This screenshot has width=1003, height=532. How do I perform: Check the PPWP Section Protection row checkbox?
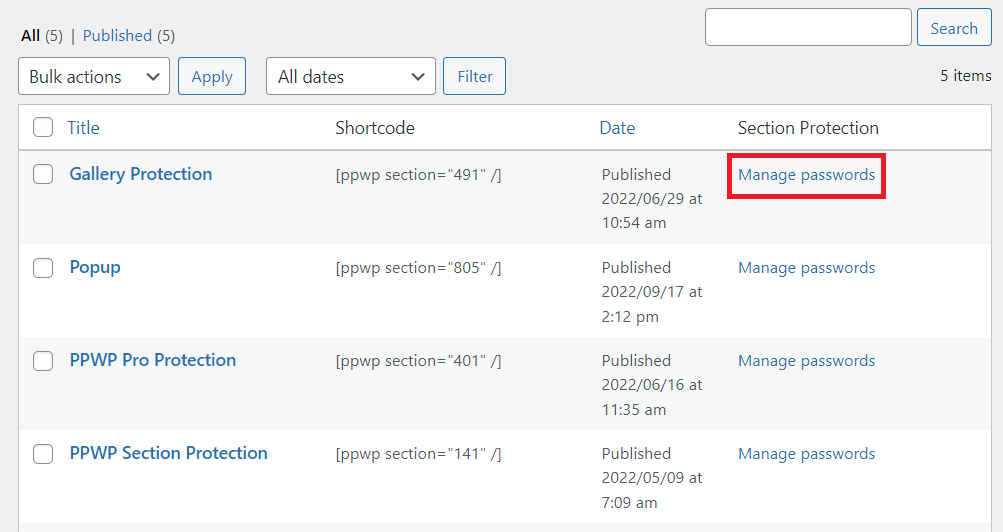(x=43, y=454)
